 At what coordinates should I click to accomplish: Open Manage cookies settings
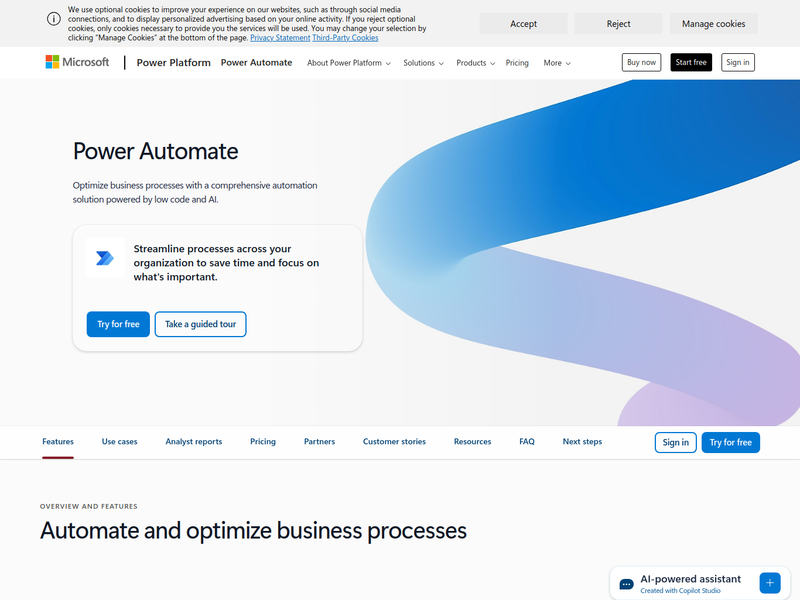(713, 23)
